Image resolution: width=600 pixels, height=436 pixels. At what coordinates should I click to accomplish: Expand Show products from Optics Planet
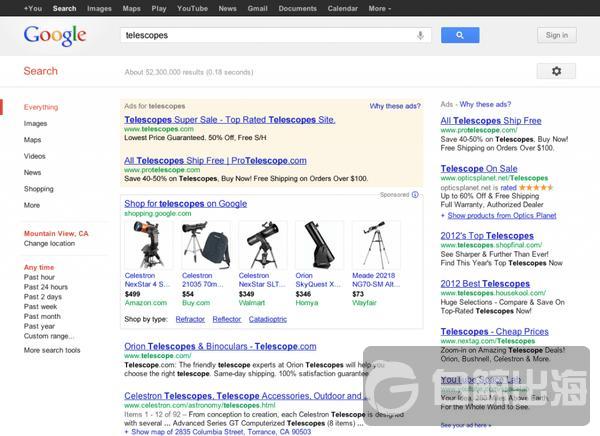[502, 216]
